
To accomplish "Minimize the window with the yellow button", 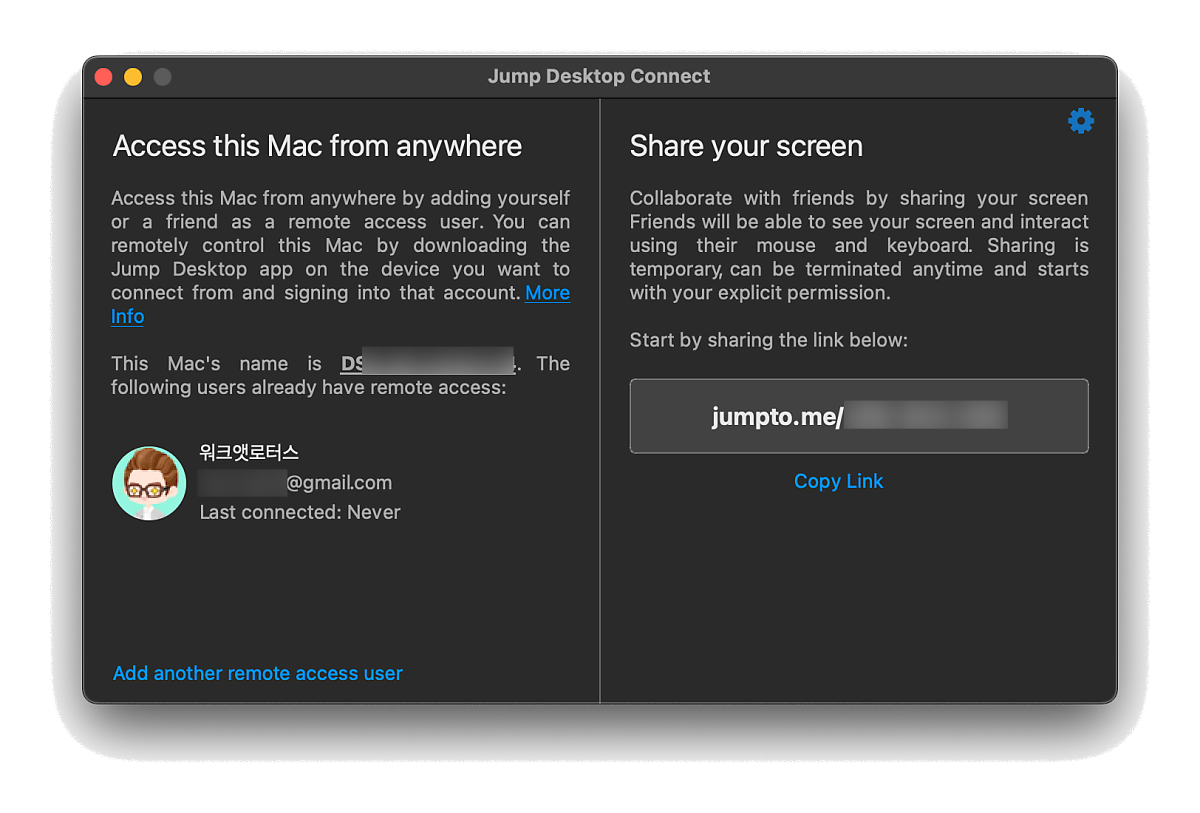I will click(133, 77).
